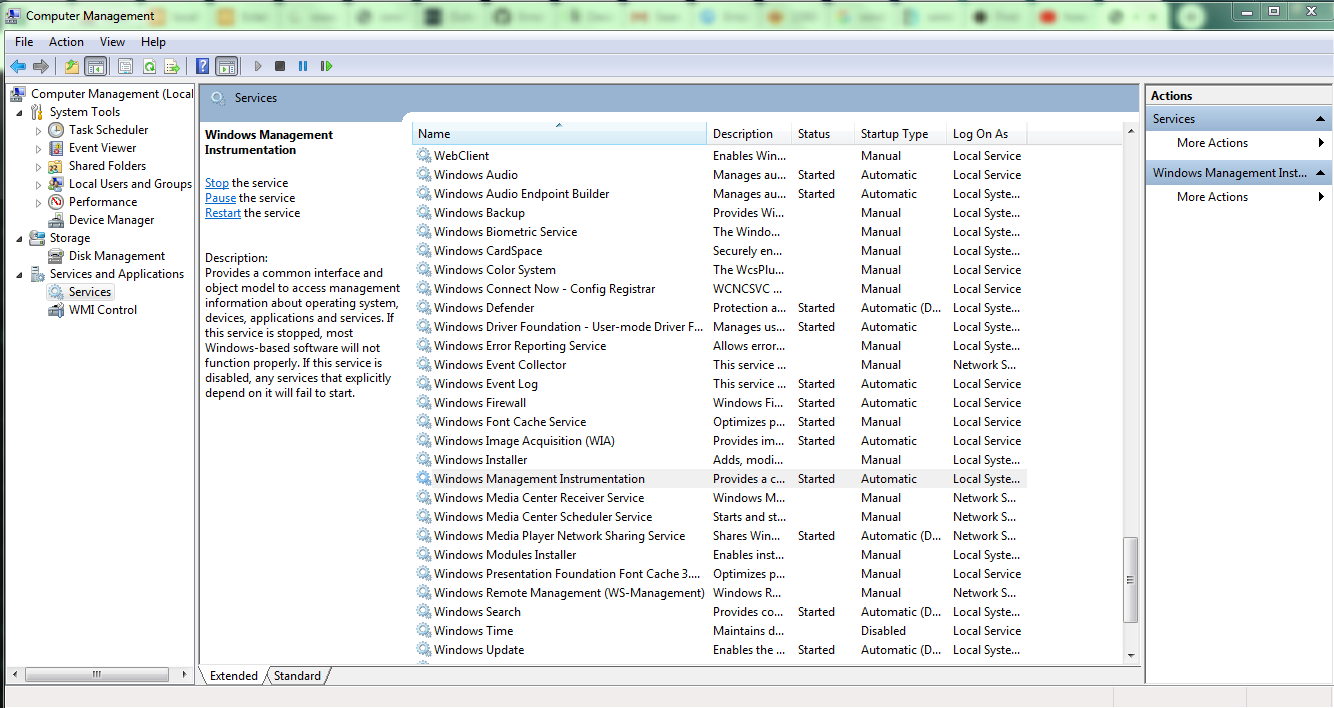1334x708 pixels.
Task: Click the Restart Service toolbar icon
Action: tap(326, 66)
